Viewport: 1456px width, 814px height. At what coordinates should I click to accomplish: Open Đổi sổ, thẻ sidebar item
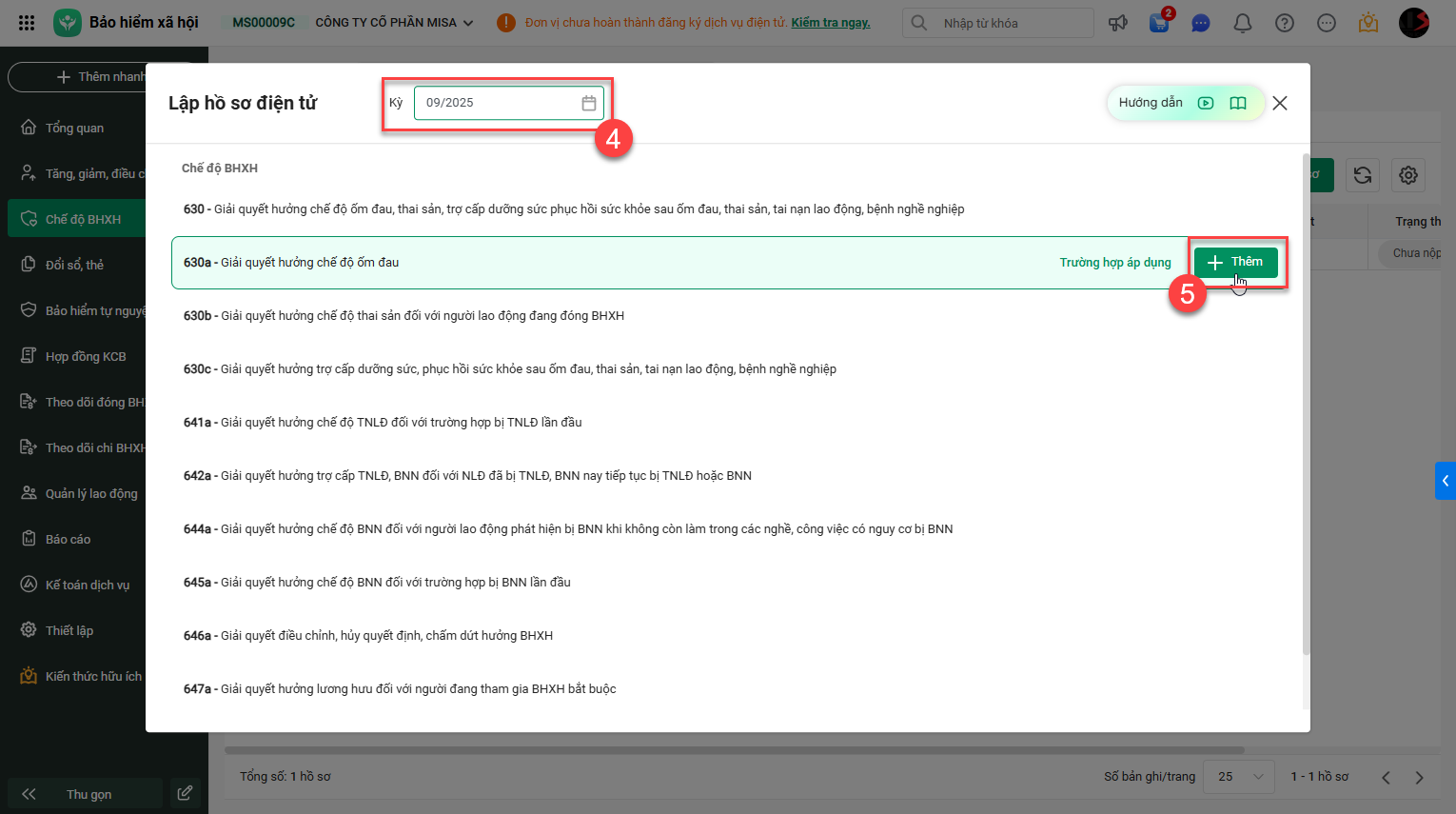76,265
